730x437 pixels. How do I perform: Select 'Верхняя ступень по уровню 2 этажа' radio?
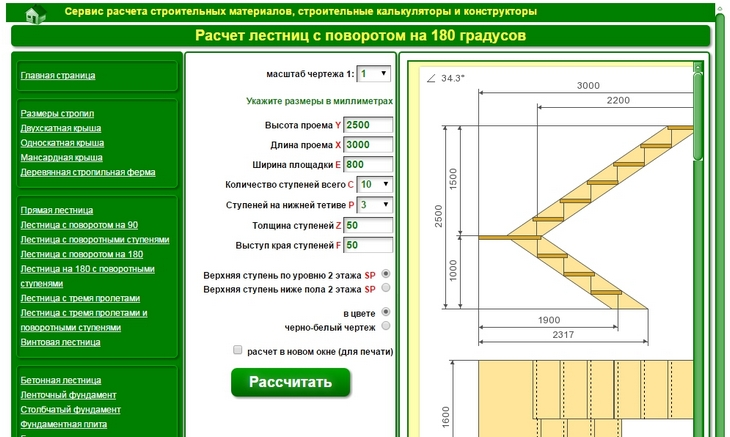point(385,274)
